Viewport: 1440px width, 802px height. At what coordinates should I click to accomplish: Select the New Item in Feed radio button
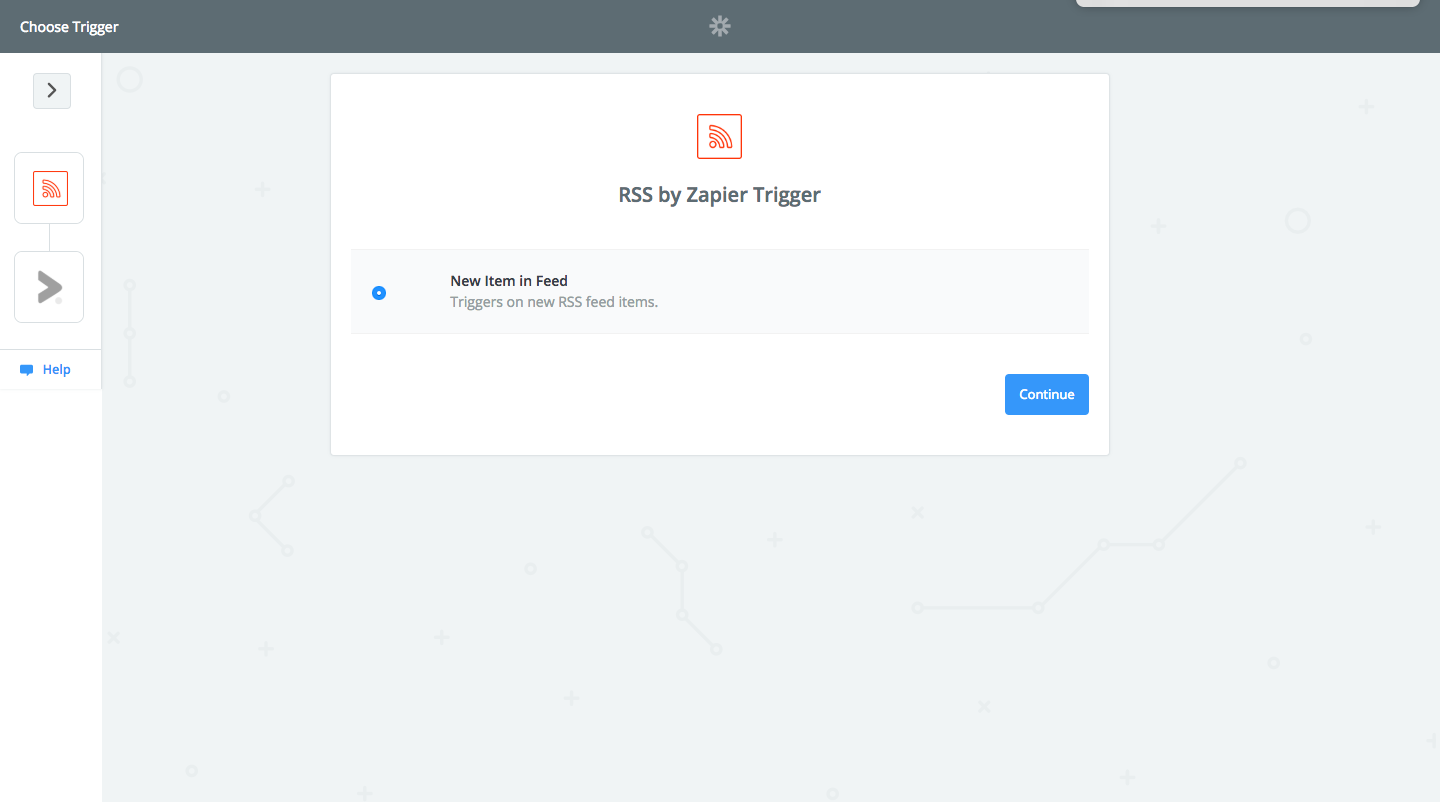tap(379, 293)
